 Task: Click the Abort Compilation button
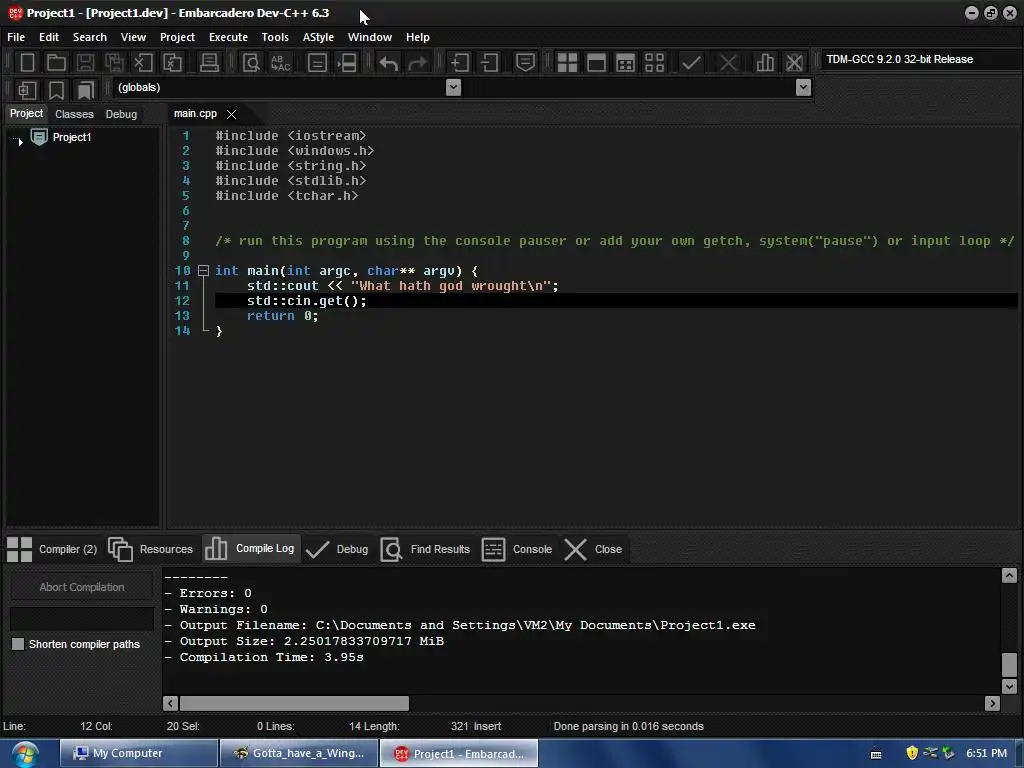[x=82, y=587]
